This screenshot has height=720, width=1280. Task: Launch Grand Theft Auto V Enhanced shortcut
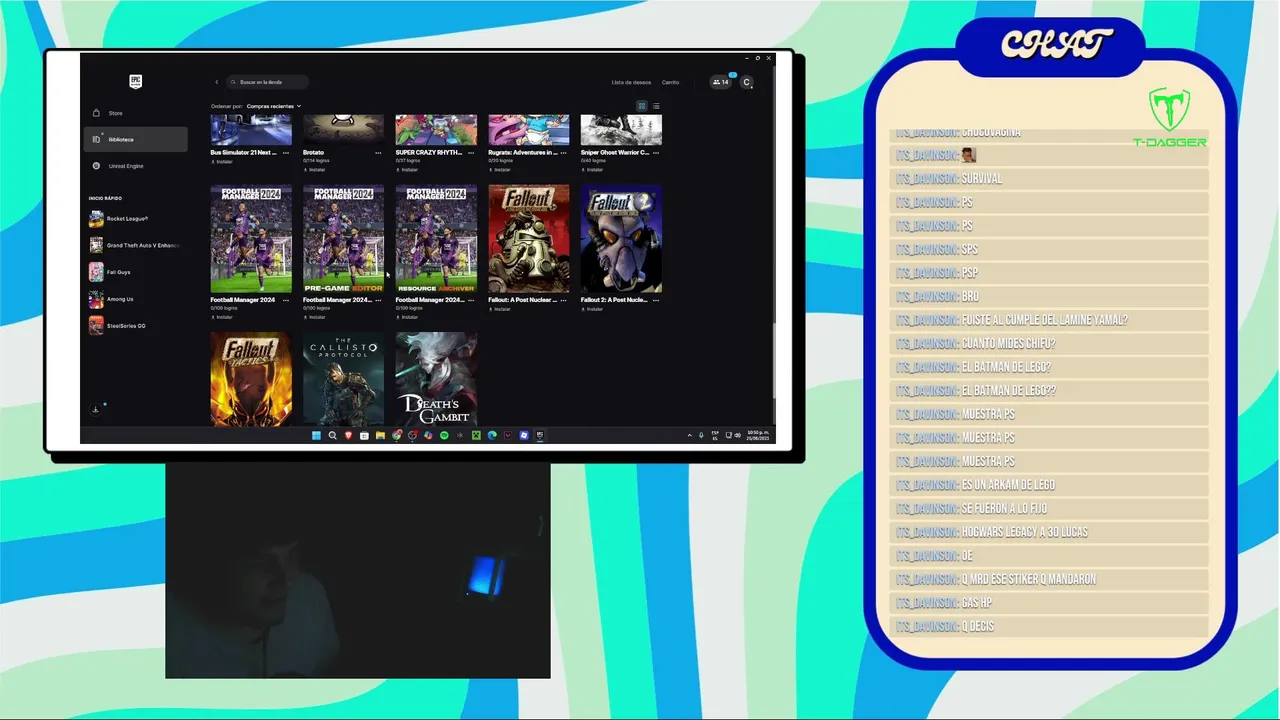click(135, 245)
